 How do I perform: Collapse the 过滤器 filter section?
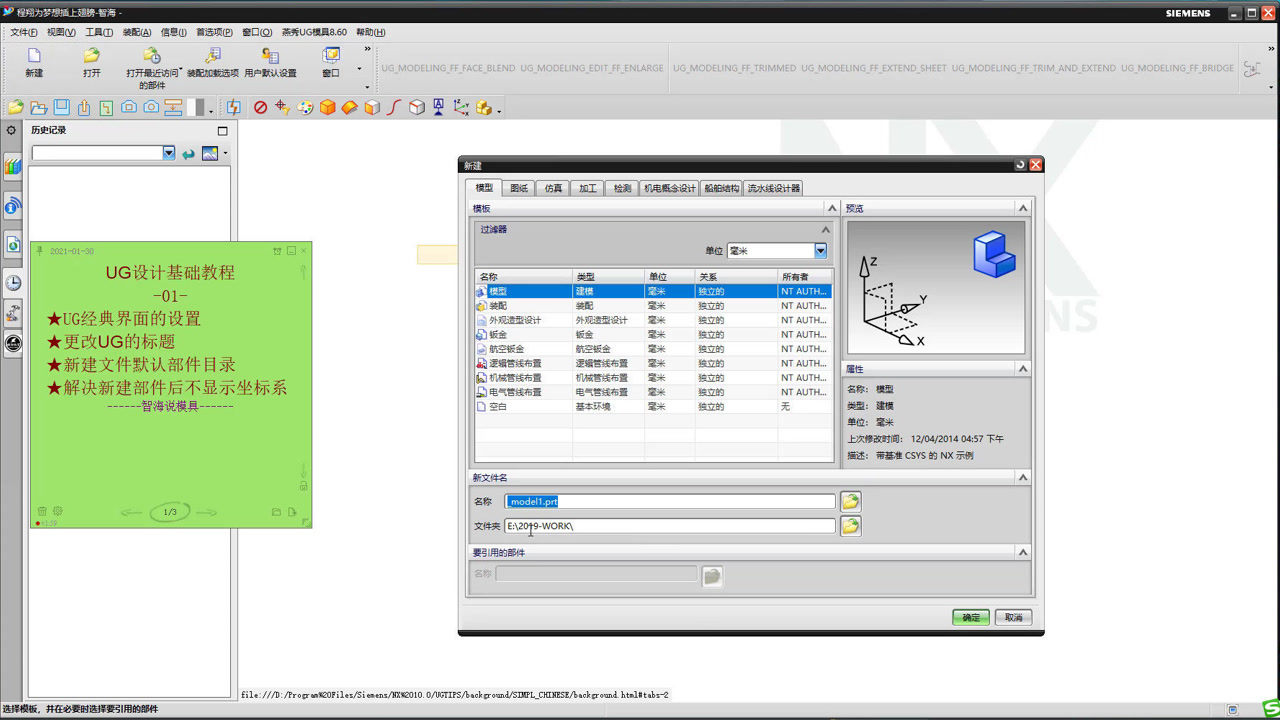[x=825, y=230]
